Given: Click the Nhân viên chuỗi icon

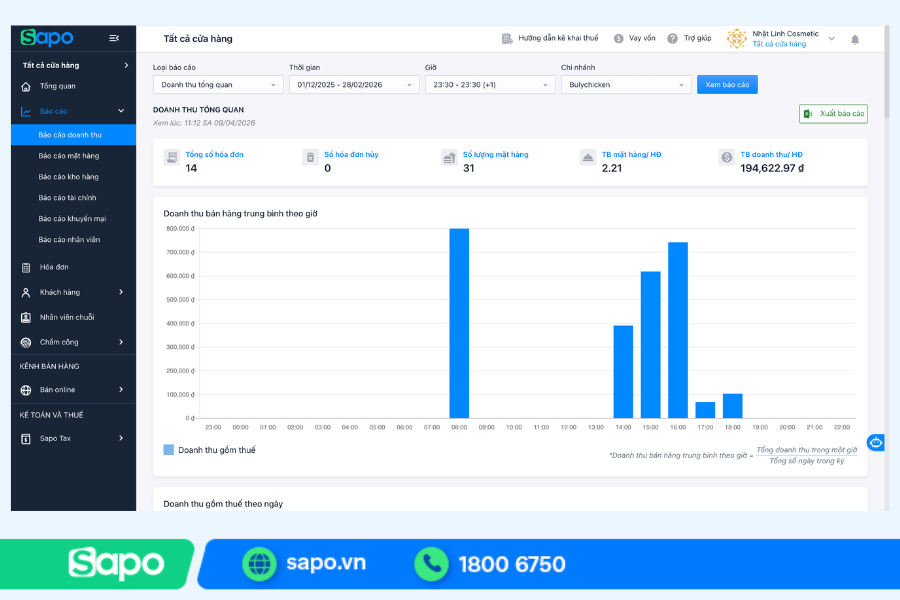Looking at the screenshot, I should [x=26, y=317].
